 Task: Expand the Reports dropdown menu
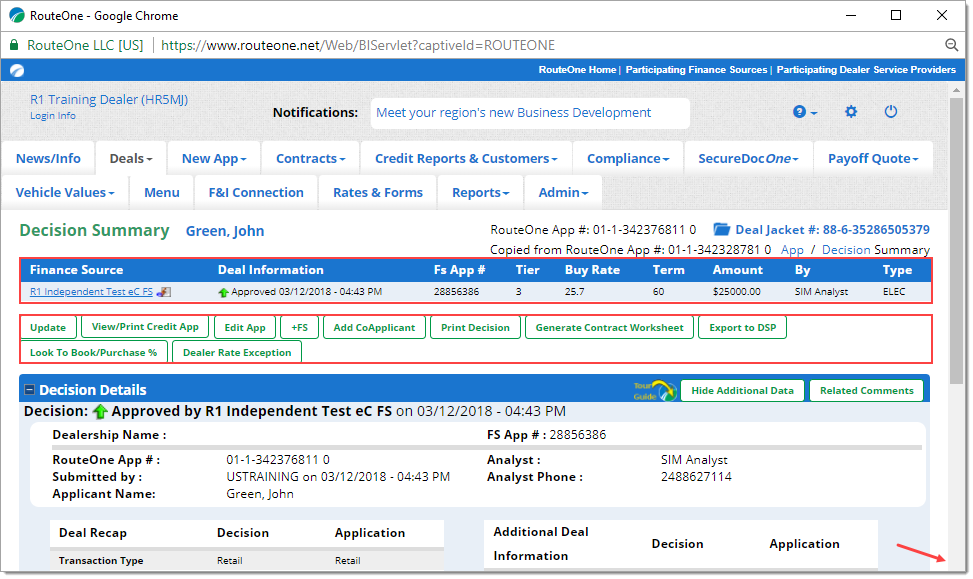(x=480, y=193)
